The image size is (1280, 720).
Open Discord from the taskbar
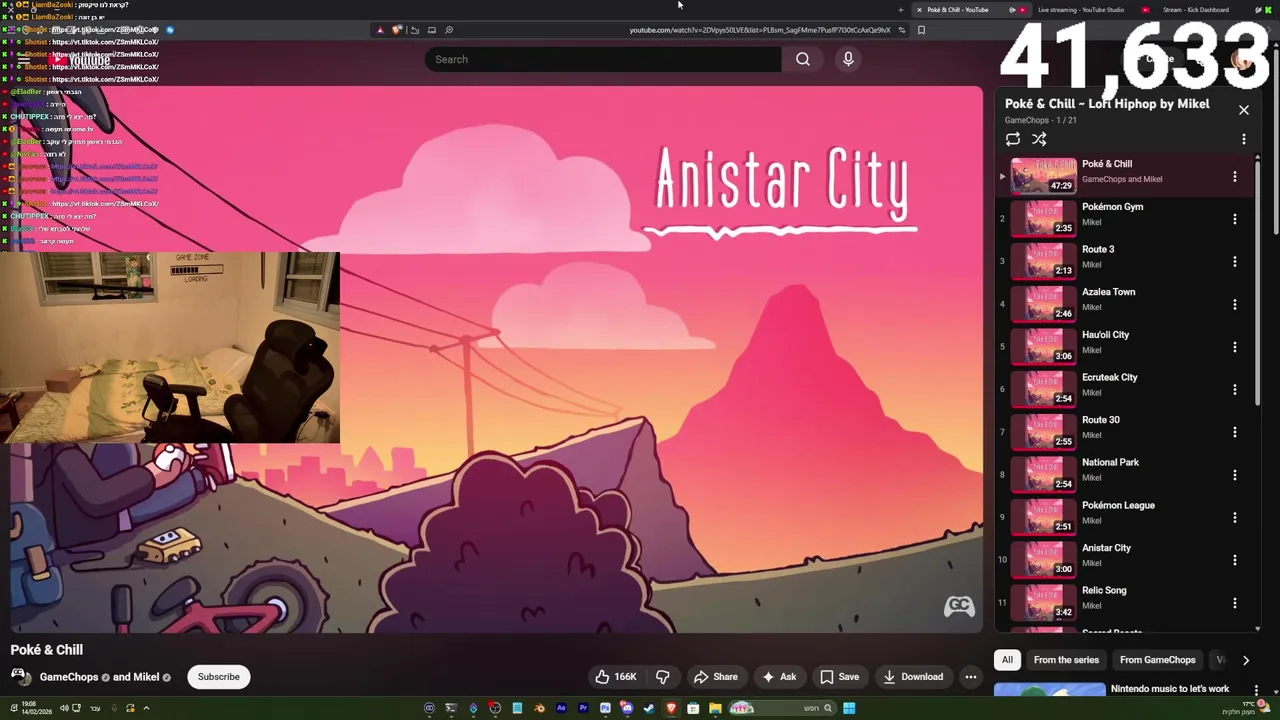pos(627,708)
